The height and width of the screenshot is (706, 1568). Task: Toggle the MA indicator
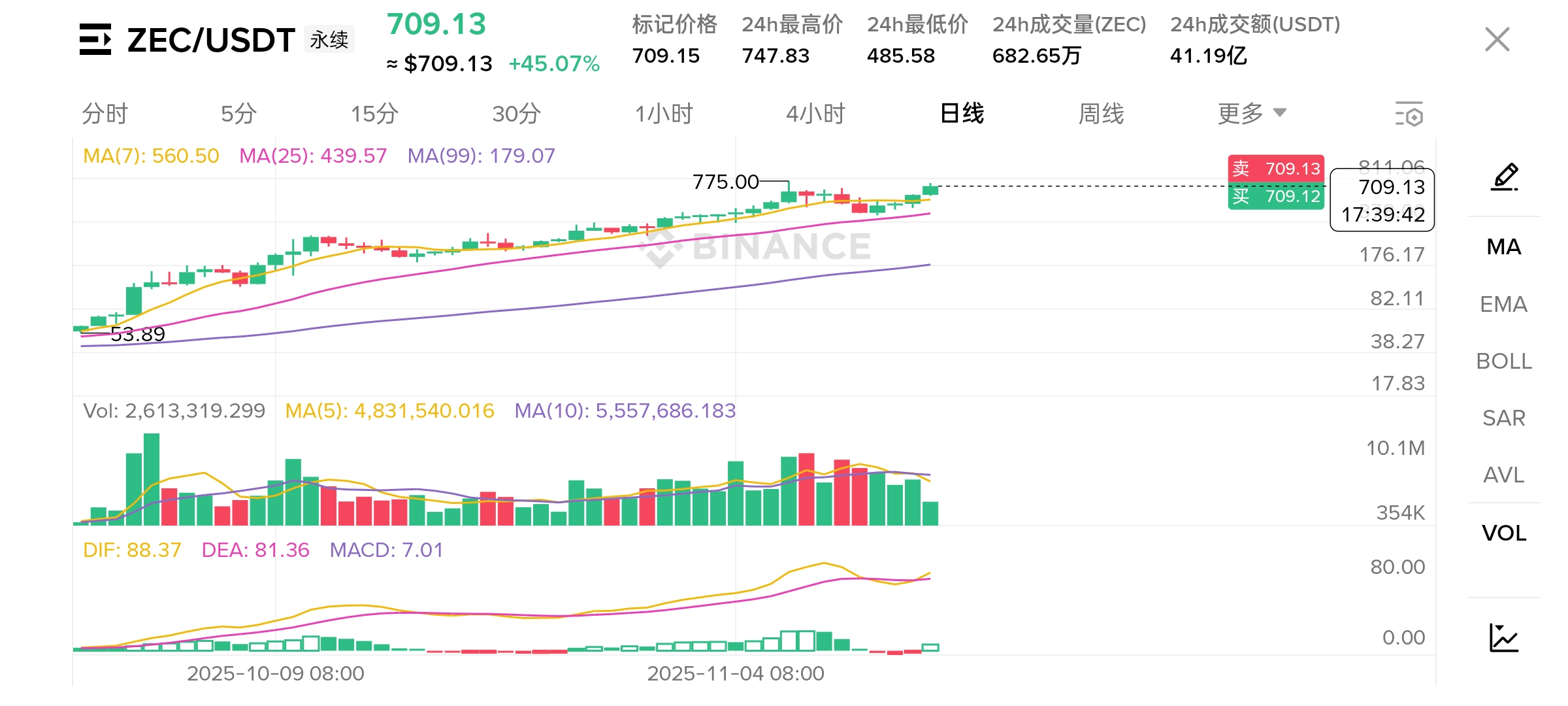1503,247
